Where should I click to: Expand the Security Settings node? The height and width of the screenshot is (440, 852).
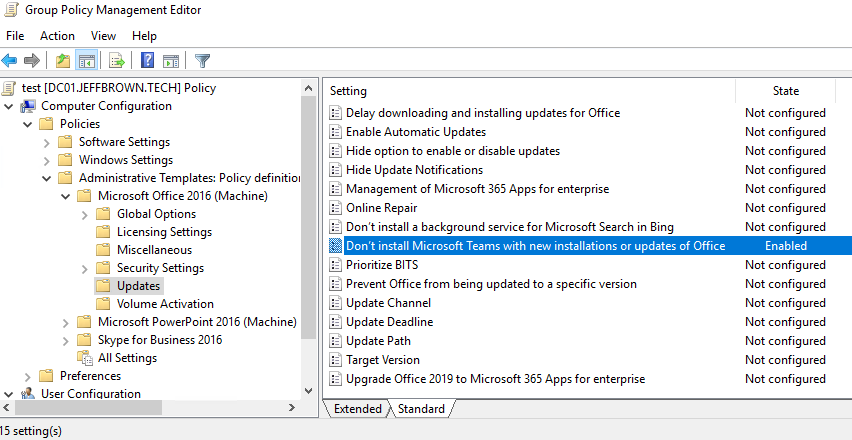pos(85,268)
